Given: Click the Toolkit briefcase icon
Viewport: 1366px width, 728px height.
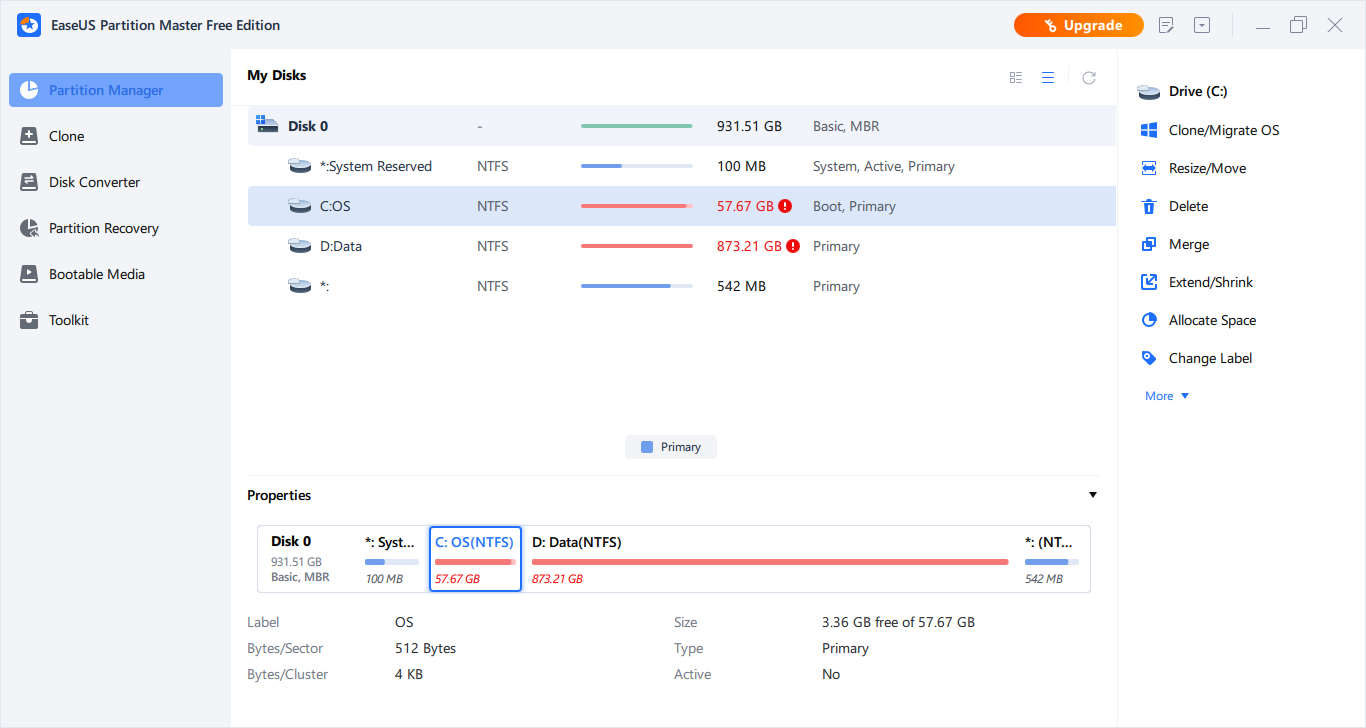Looking at the screenshot, I should (x=29, y=320).
